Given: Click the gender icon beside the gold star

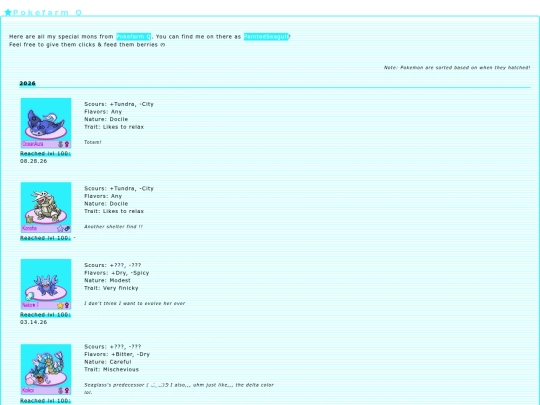Looking at the screenshot, I should 67,305.
